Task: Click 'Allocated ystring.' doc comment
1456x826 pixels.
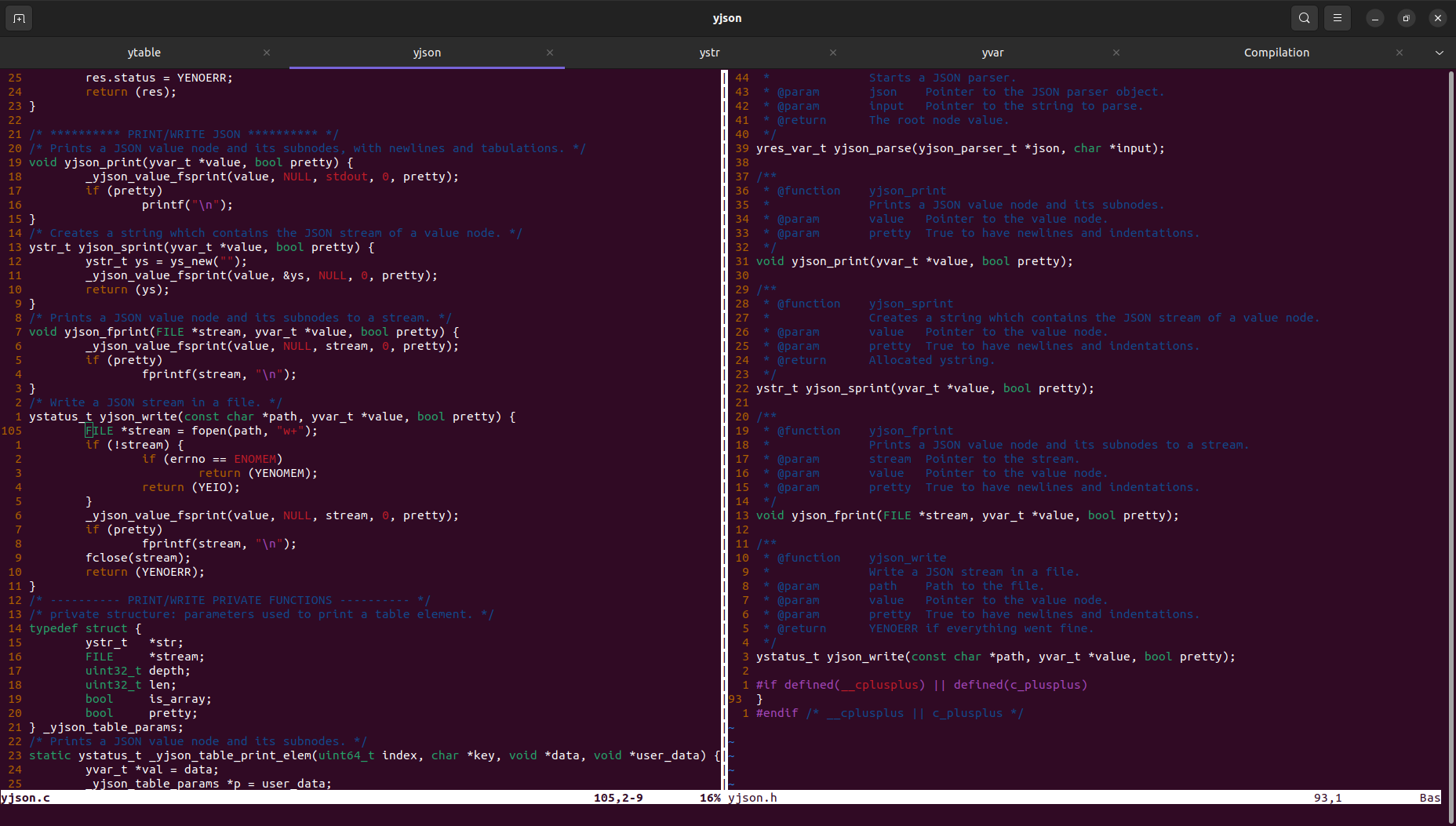Action: [x=932, y=360]
